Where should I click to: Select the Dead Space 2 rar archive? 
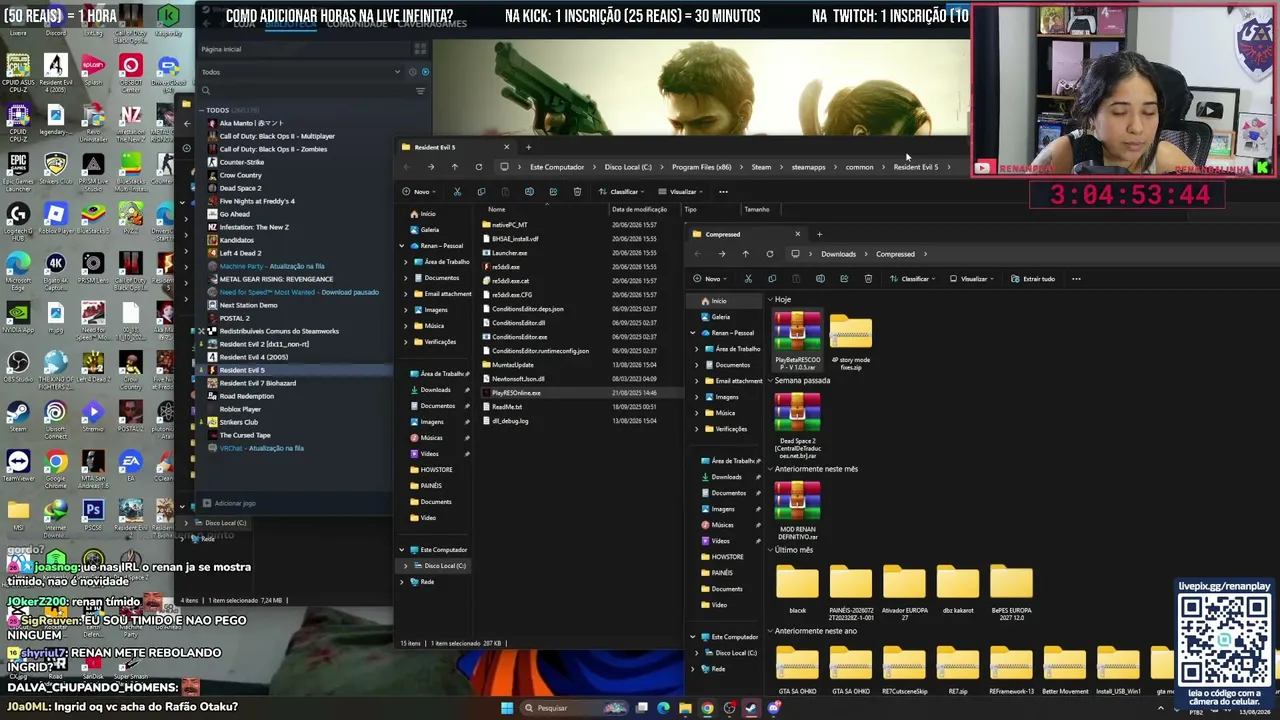pos(797,425)
